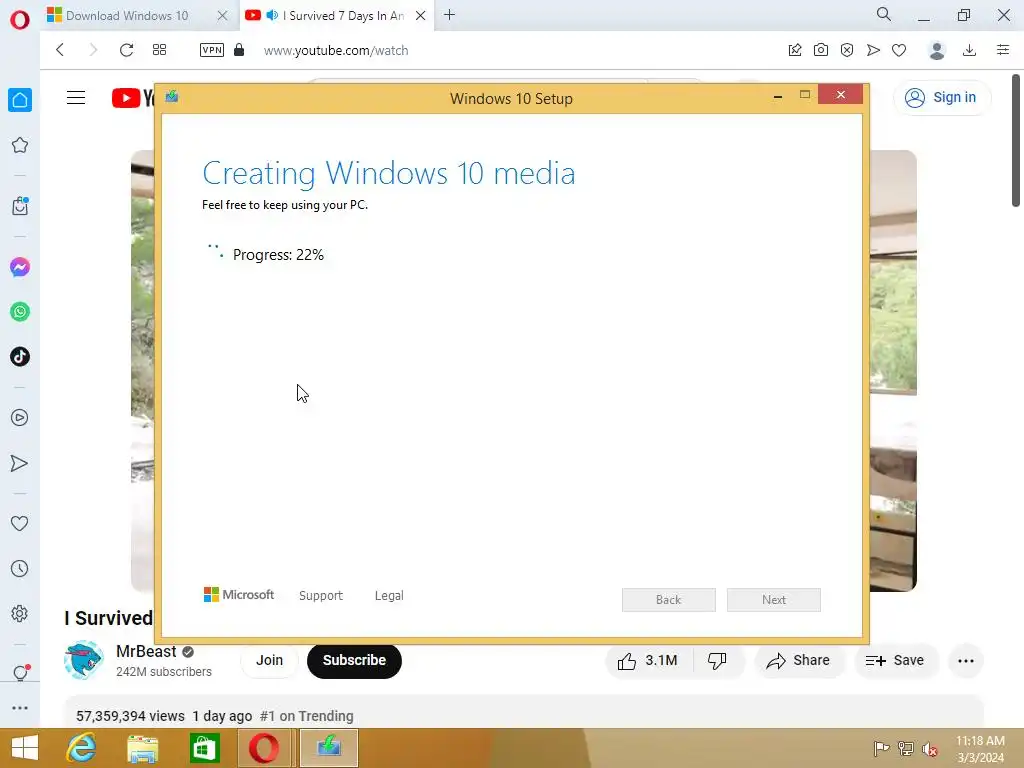Image resolution: width=1024 pixels, height=768 pixels.
Task: Minimize the Windows 10 Setup window
Action: [x=778, y=96]
